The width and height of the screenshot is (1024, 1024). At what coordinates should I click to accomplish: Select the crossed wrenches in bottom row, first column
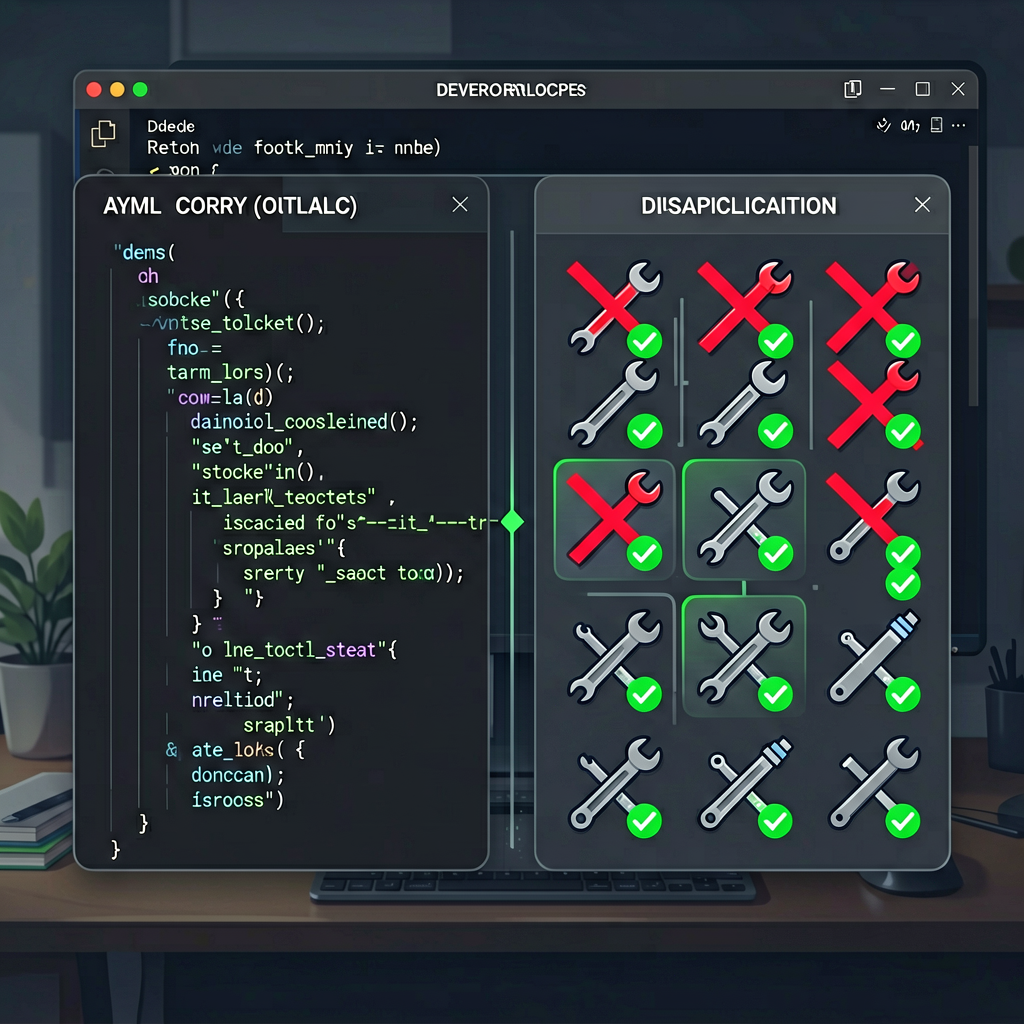(615, 786)
